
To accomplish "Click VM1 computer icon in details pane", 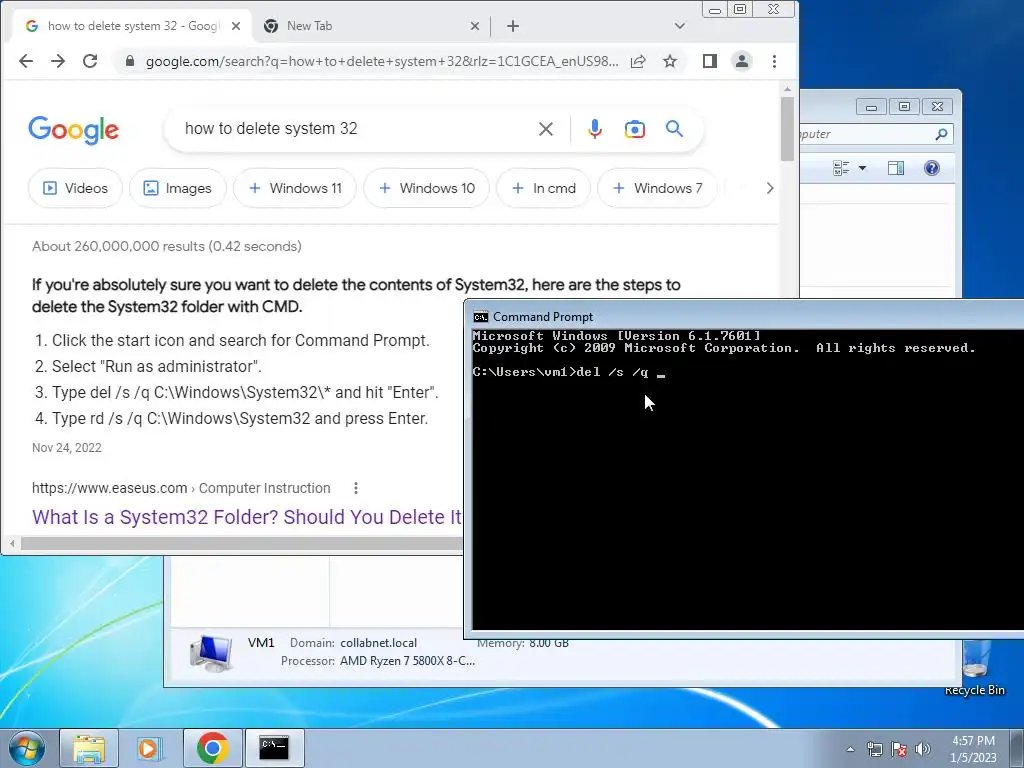I will pyautogui.click(x=210, y=653).
